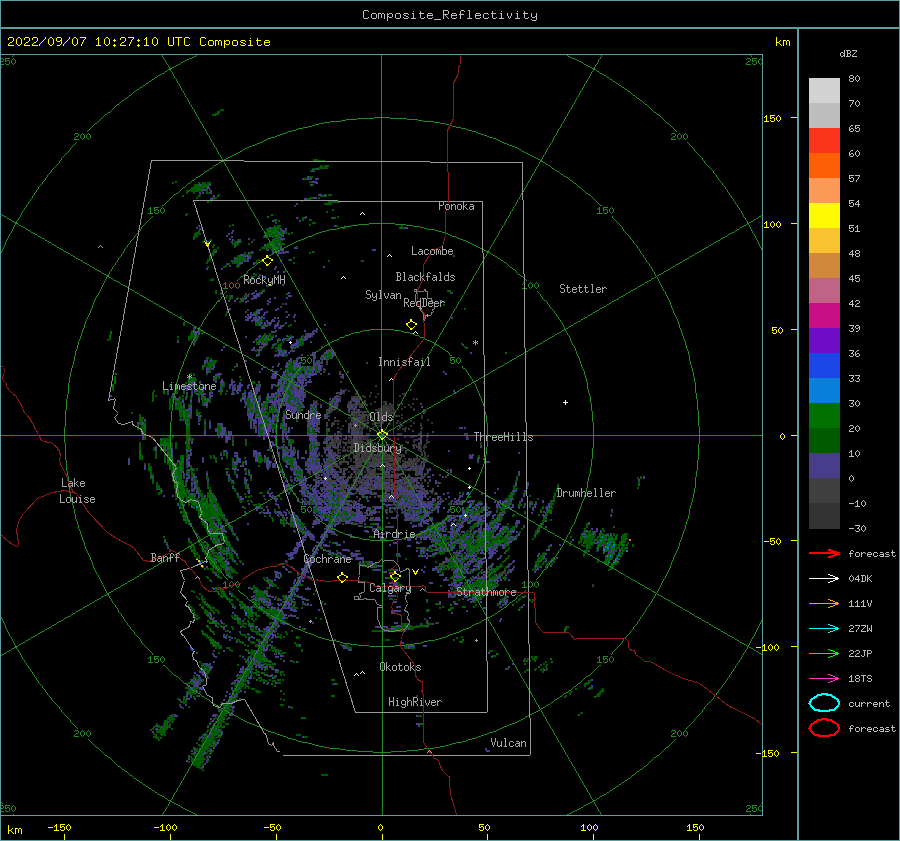Click the RockyMH label
The height and width of the screenshot is (841, 900).
coord(264,280)
